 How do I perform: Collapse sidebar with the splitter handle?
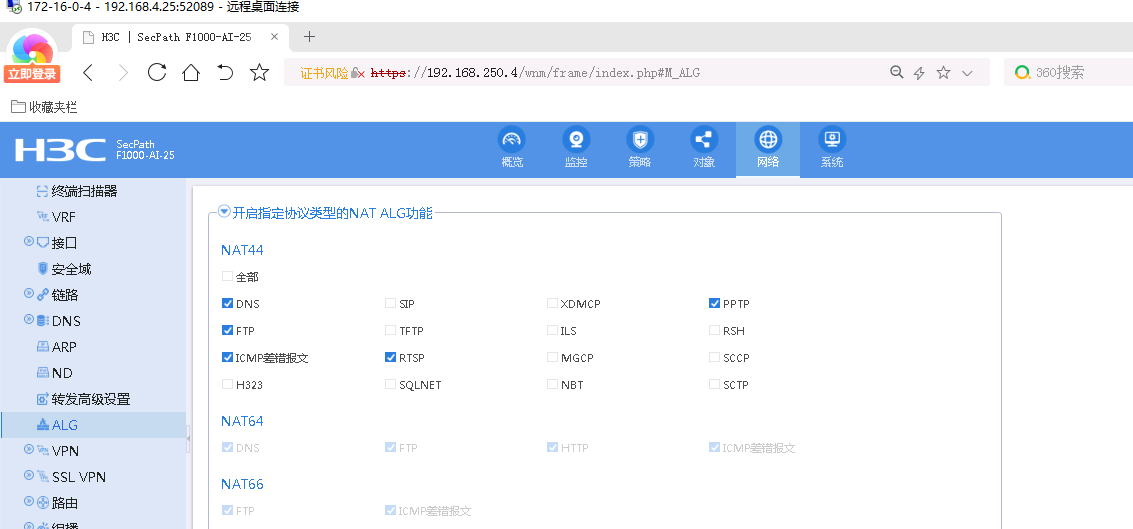click(x=189, y=437)
